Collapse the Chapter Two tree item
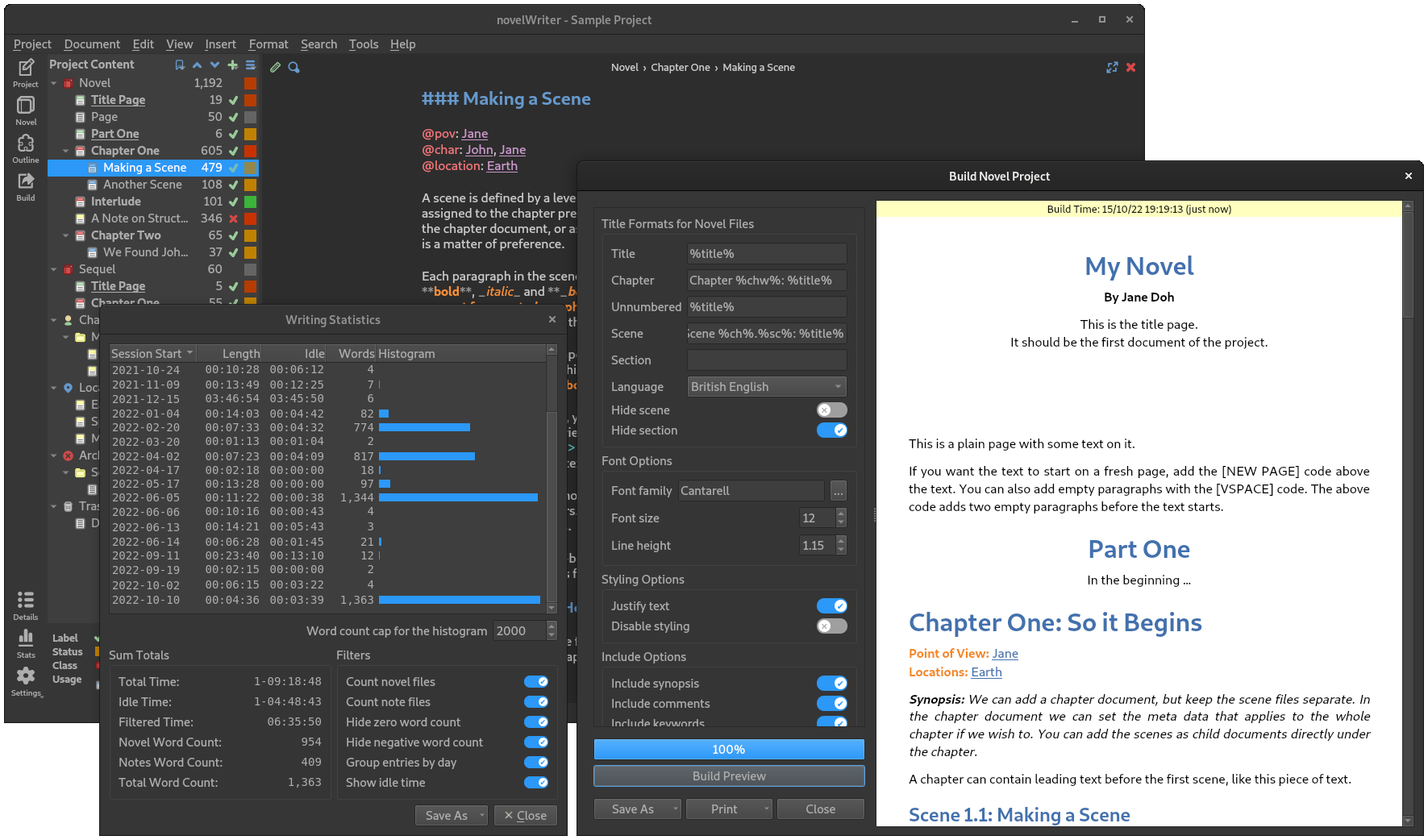This screenshot has height=840, width=1428. tap(66, 235)
